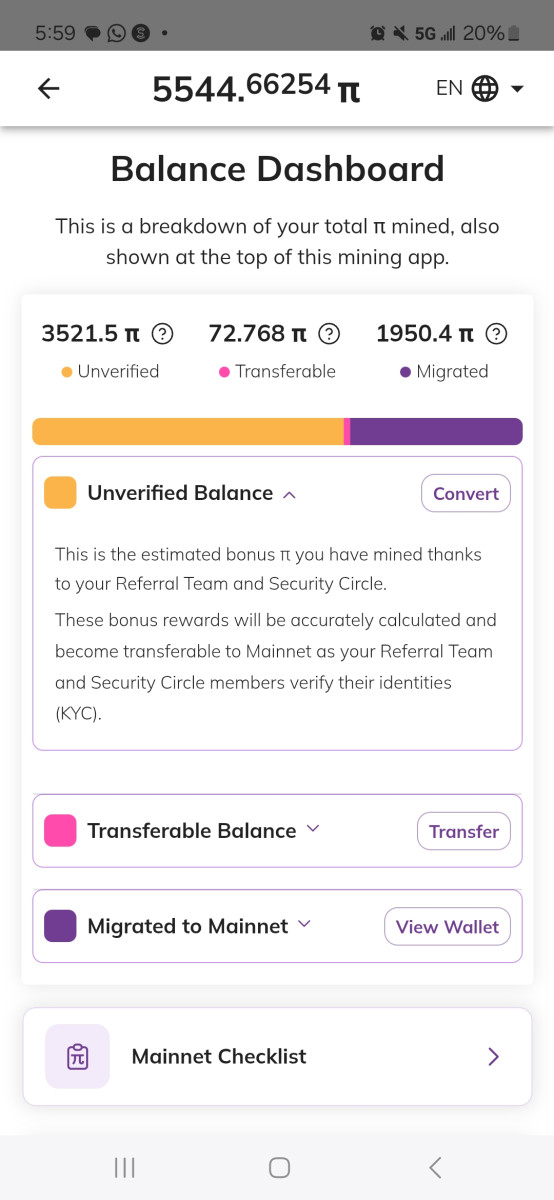Tap the Mainnet Checklist clipboard icon
This screenshot has width=554, height=1200.
(x=77, y=1056)
